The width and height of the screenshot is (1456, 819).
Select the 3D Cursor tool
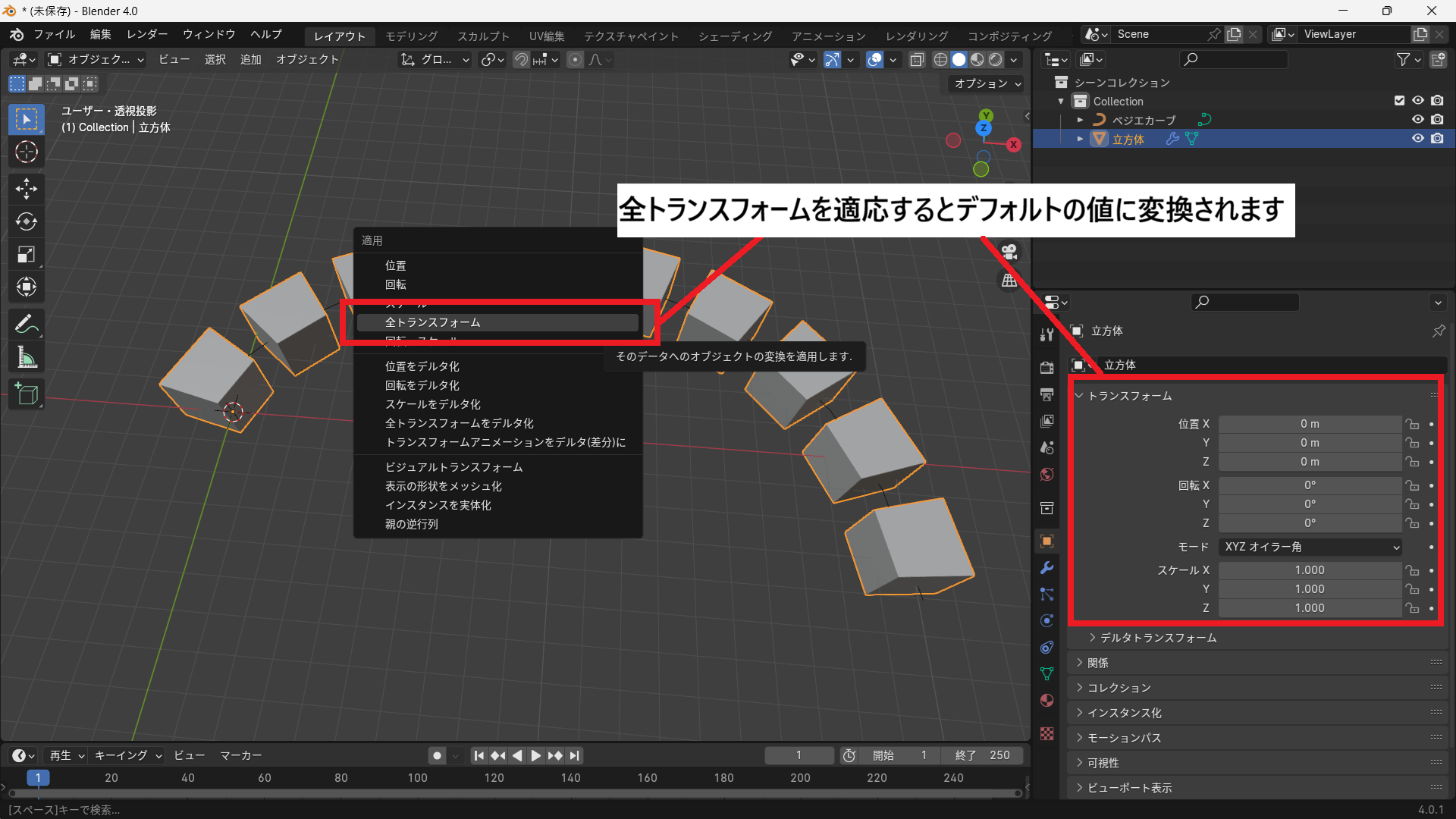[27, 152]
